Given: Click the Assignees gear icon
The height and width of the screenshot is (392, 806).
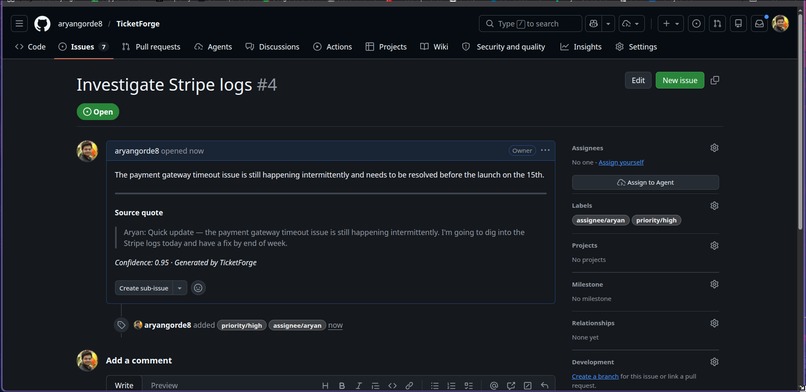Looking at the screenshot, I should pos(714,148).
